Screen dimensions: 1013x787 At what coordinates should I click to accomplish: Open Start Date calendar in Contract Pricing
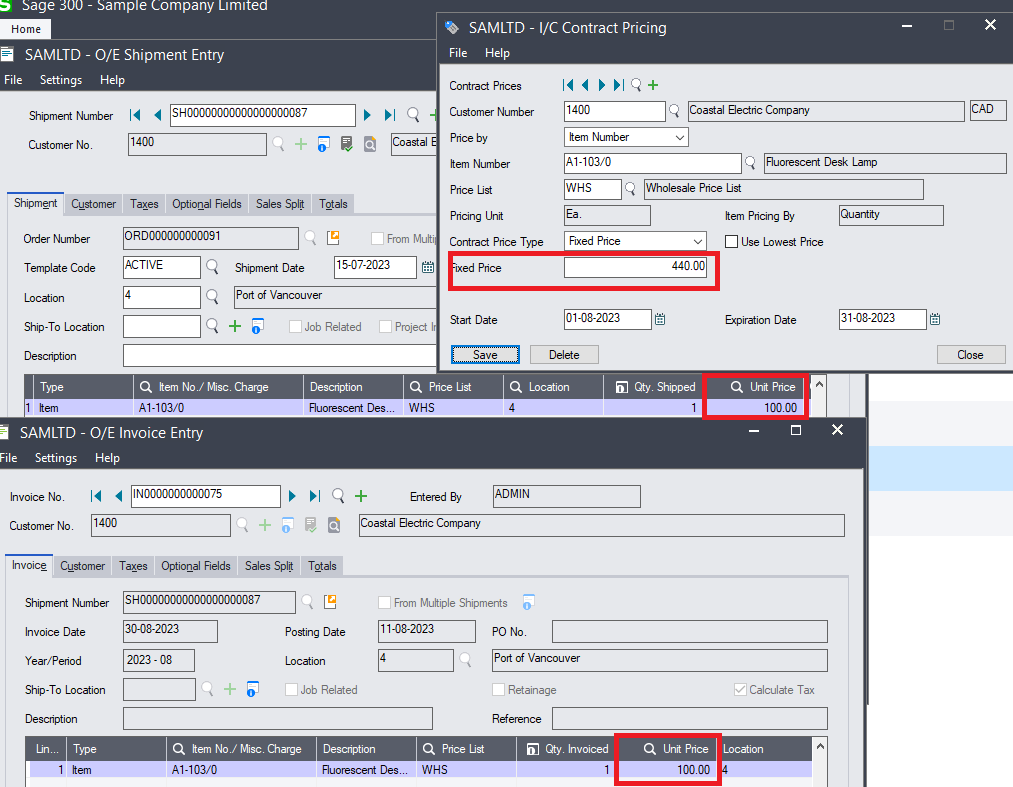660,319
